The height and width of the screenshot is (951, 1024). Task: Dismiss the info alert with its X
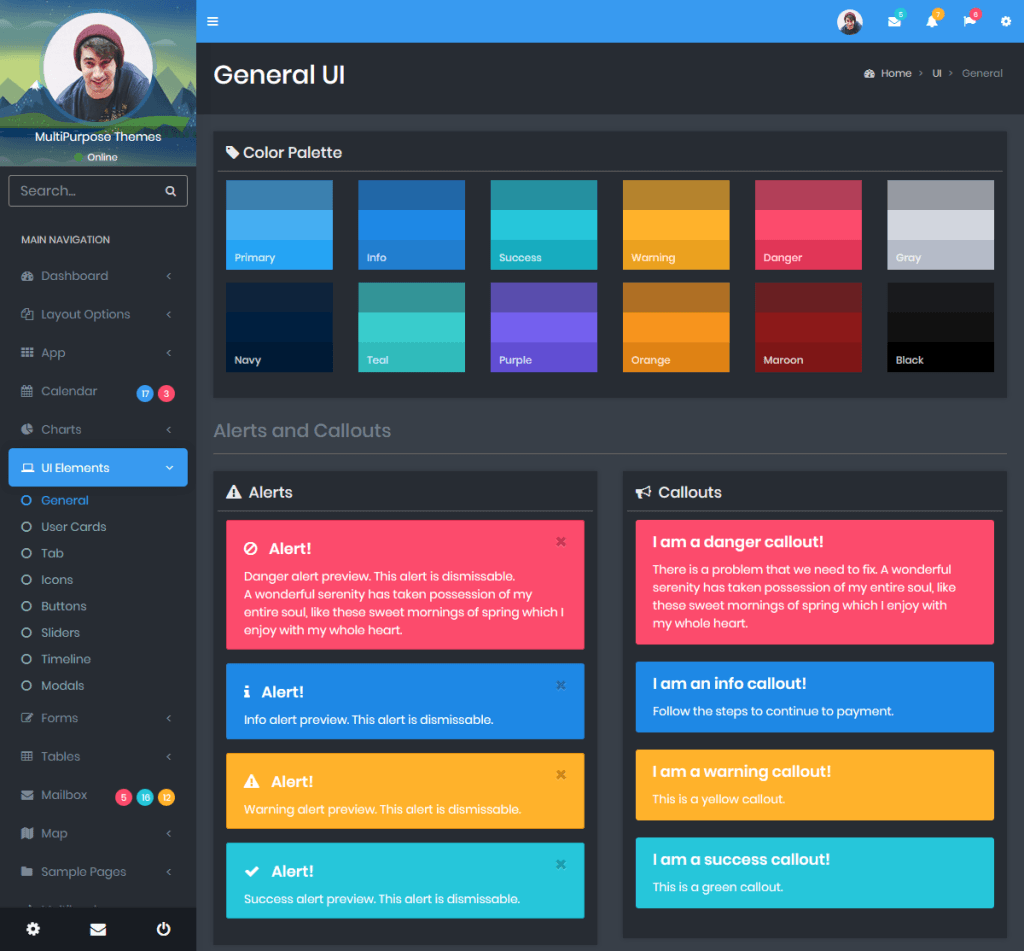[x=560, y=685]
